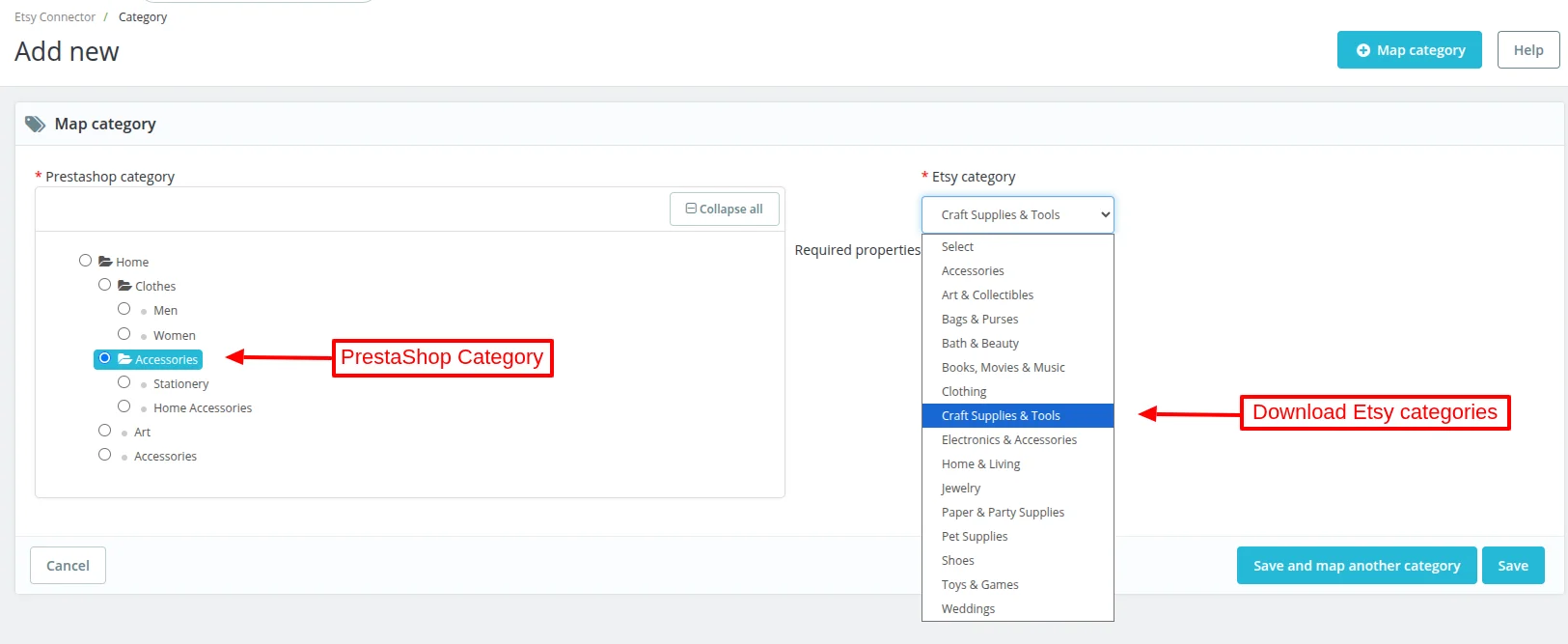Screen dimensions: 1568x644
Task: Choose Accessories in Etsy category list
Action: pyautogui.click(x=1018, y=271)
